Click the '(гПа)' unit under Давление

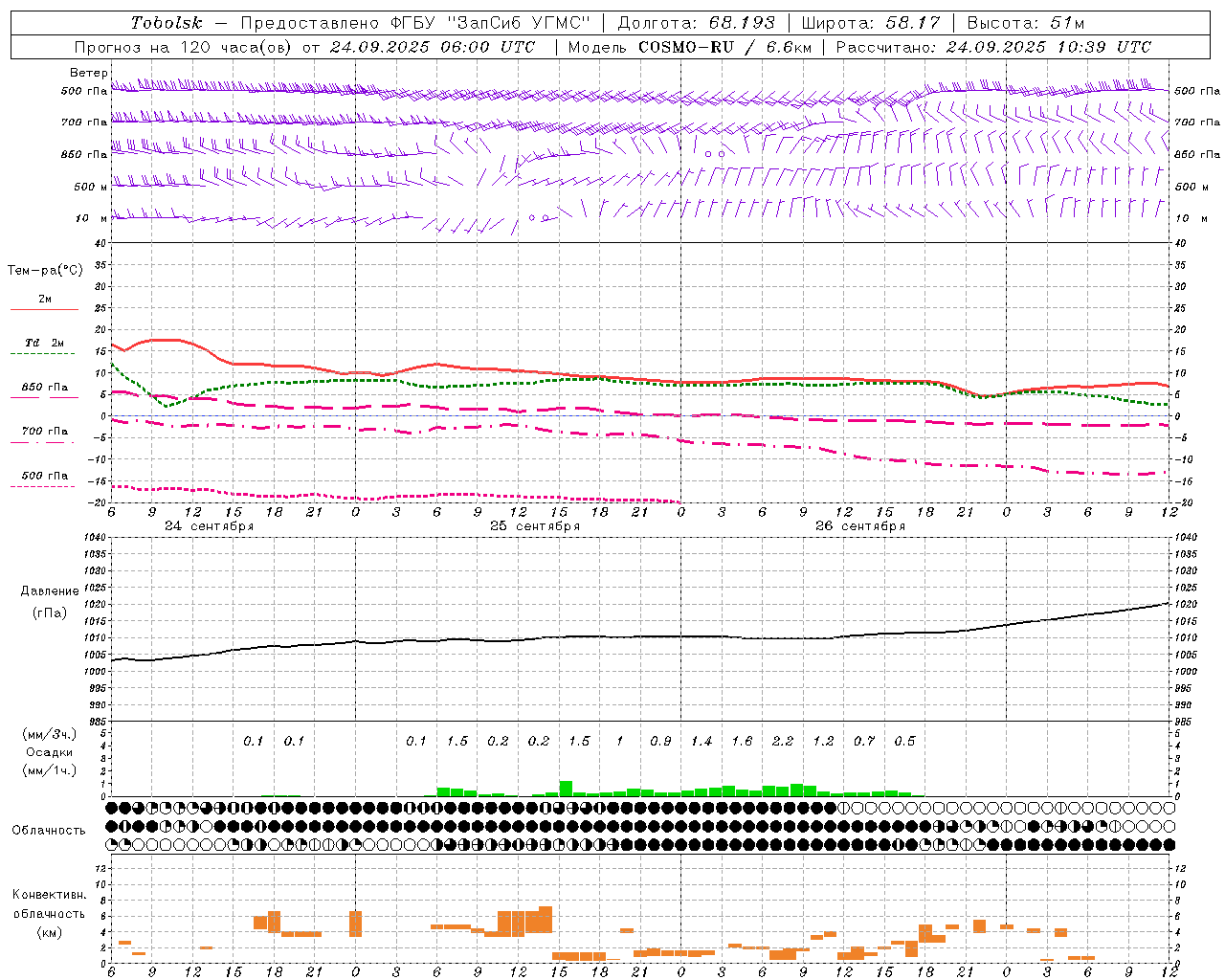click(x=50, y=613)
